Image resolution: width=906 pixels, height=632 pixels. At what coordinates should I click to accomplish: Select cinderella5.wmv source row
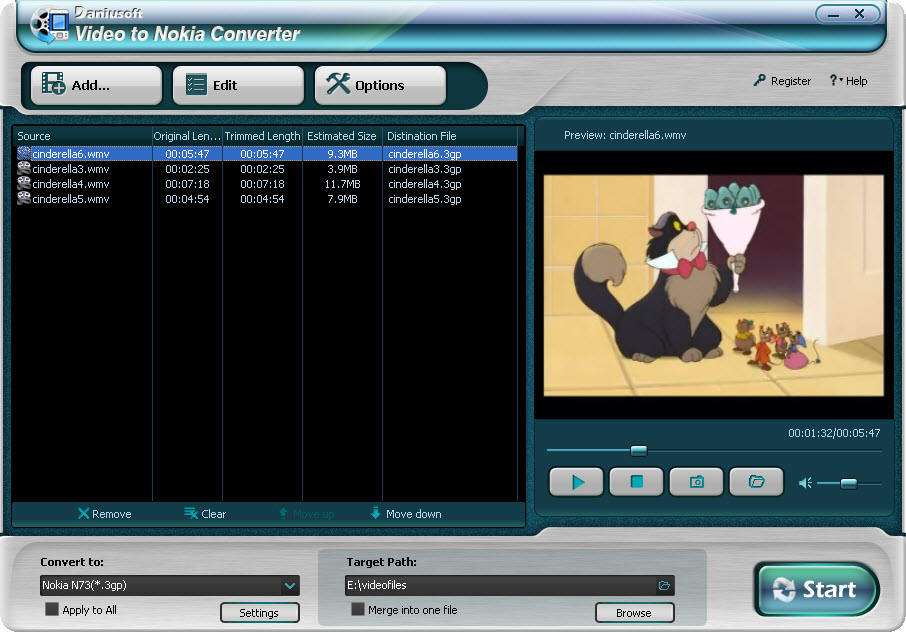[x=267, y=199]
